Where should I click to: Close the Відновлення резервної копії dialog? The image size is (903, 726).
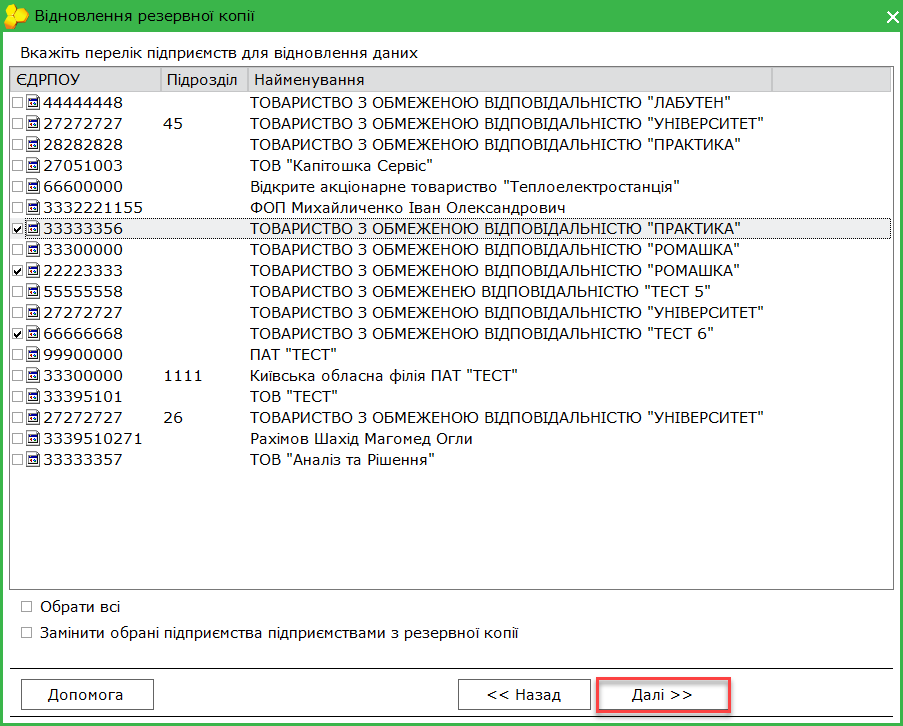[x=892, y=17]
